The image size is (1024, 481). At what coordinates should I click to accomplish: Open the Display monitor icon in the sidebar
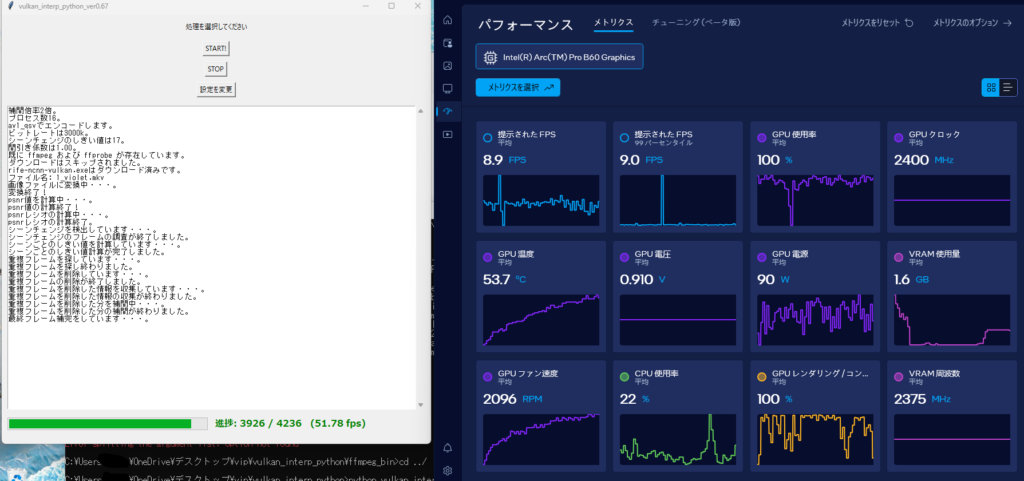(x=447, y=89)
